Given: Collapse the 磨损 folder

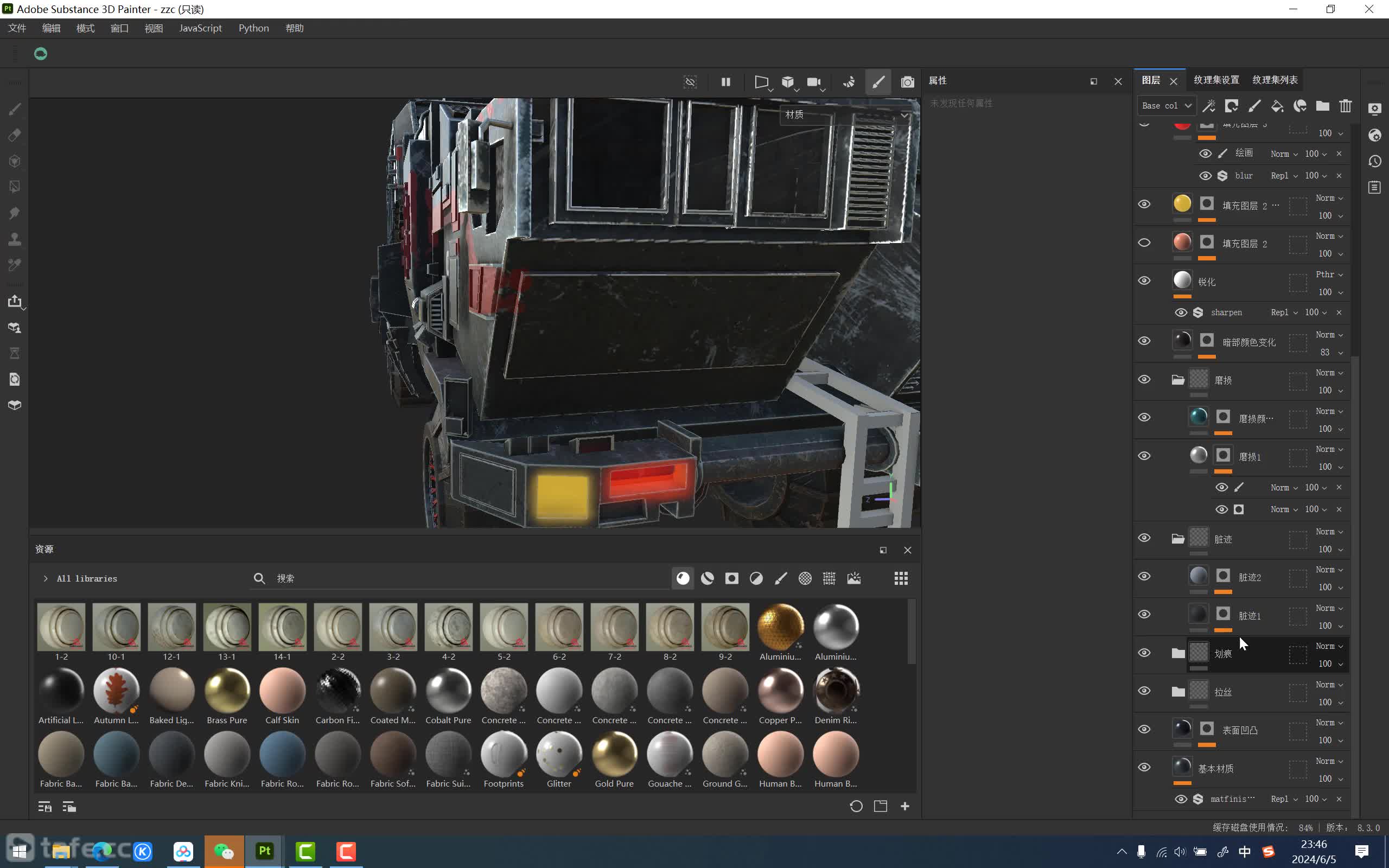Looking at the screenshot, I should coord(1177,379).
